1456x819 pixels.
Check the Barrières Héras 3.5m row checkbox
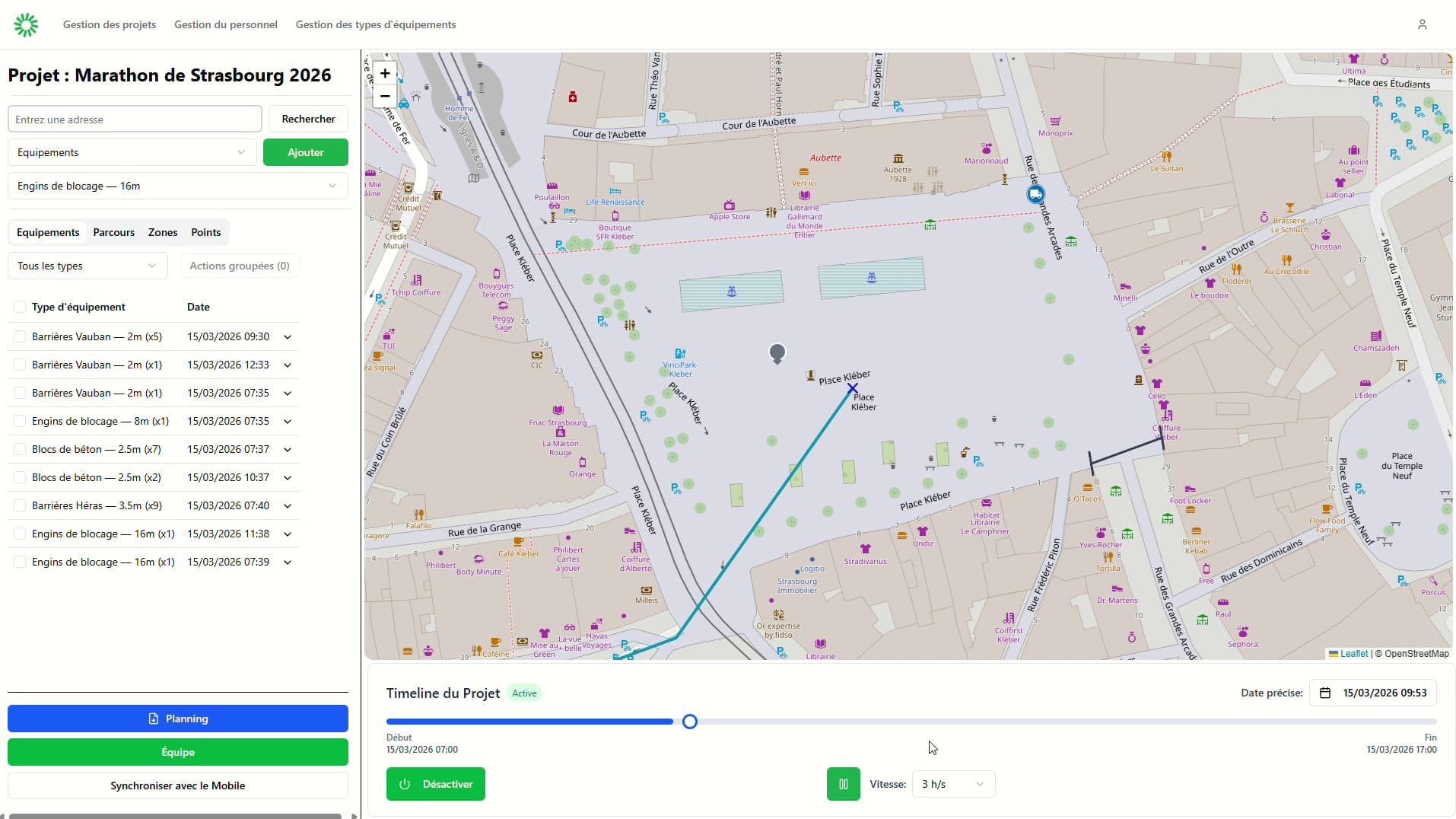20,505
